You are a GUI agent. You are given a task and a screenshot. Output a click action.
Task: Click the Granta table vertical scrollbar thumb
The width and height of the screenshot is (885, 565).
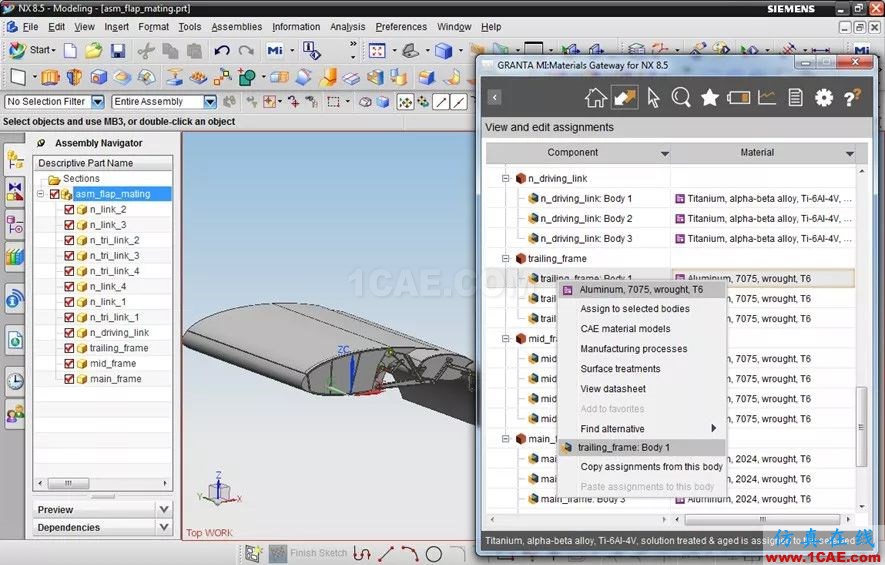click(861, 427)
